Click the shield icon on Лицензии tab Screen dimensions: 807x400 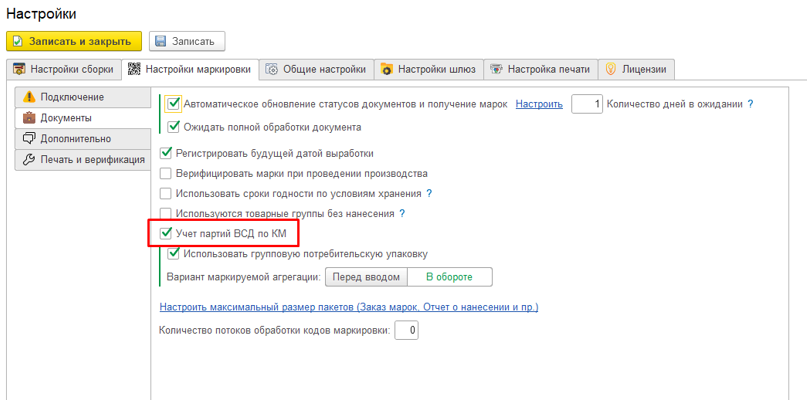(610, 69)
